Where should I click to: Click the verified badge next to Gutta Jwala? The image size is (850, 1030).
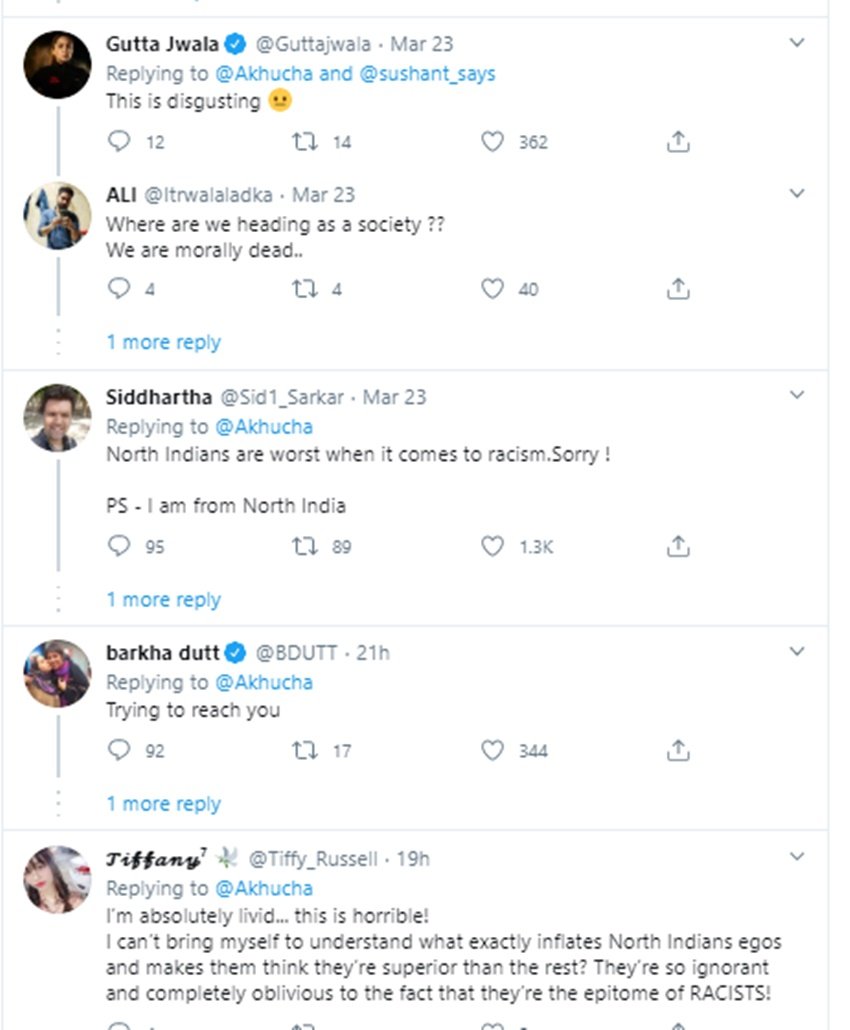click(x=235, y=44)
